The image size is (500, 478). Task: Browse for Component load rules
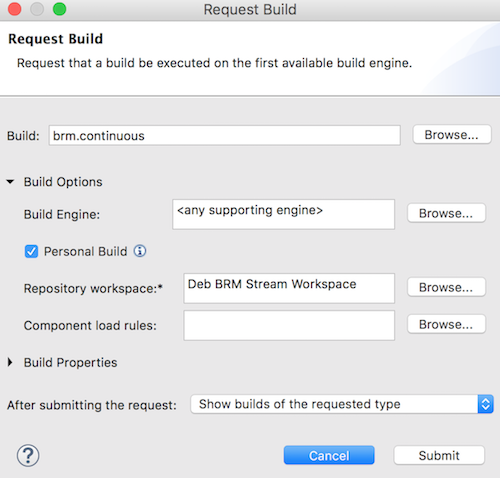click(446, 324)
